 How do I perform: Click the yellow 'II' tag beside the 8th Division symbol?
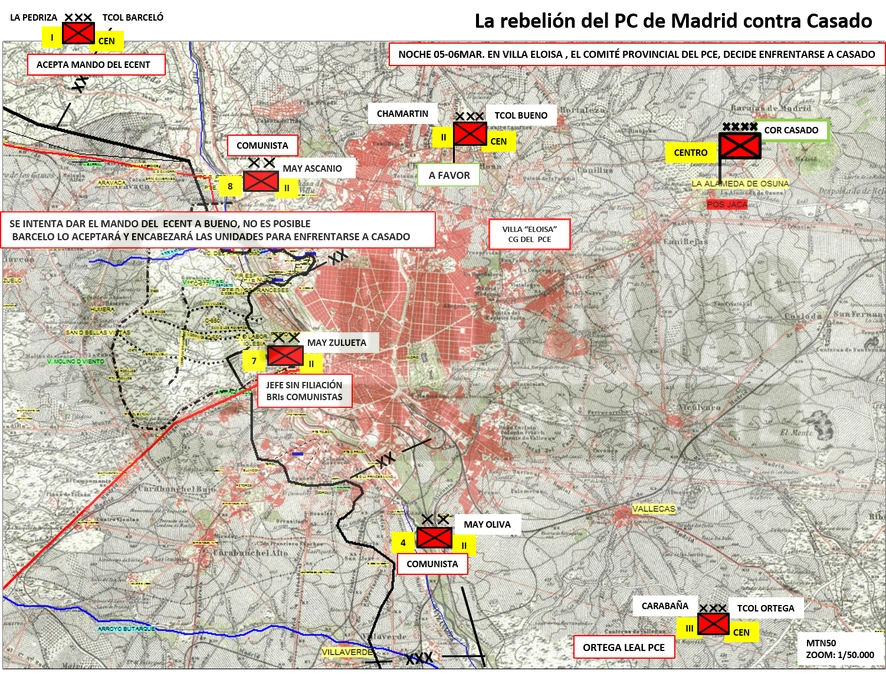287,188
